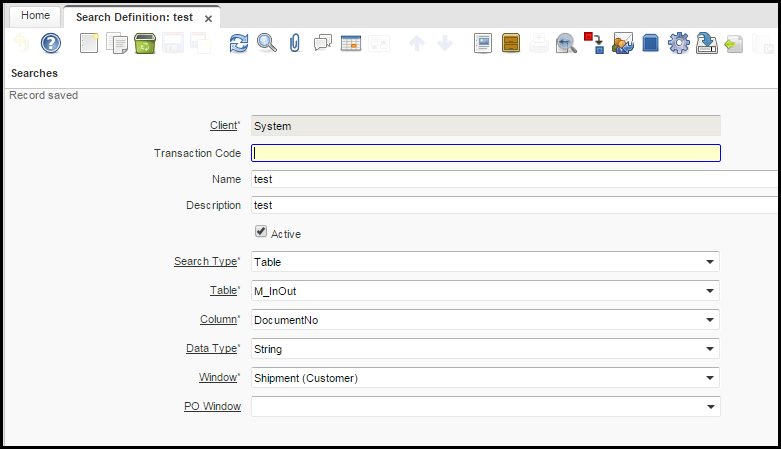The image size is (781, 449).
Task: Expand the Search Type dropdown
Action: point(710,262)
